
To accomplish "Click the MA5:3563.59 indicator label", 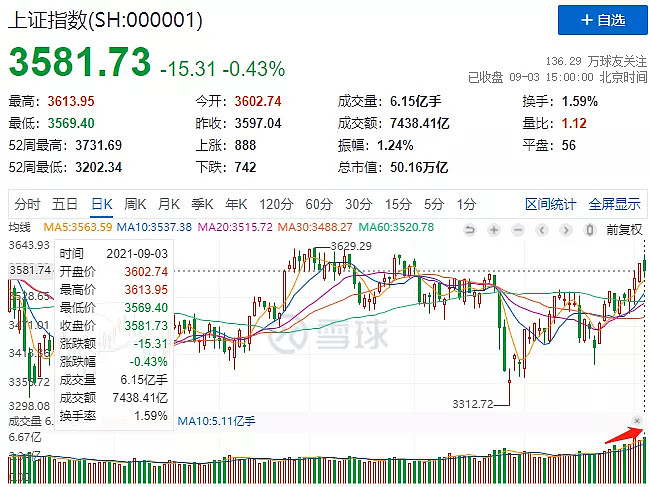I will 78,227.
